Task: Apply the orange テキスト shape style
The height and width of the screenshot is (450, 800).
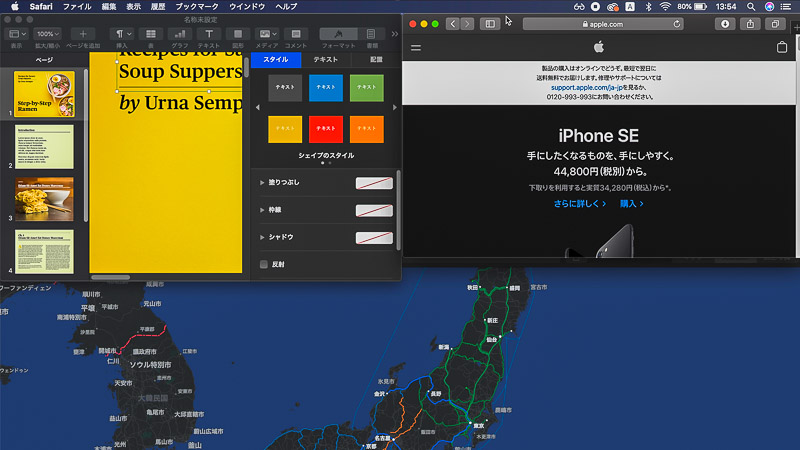Action: [x=367, y=129]
